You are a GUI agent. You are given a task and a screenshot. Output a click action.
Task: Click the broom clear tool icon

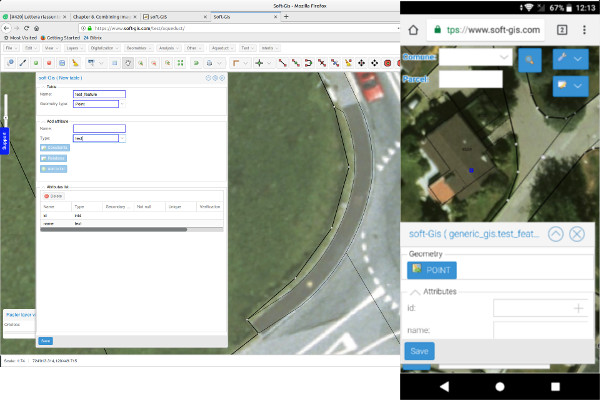(75, 63)
